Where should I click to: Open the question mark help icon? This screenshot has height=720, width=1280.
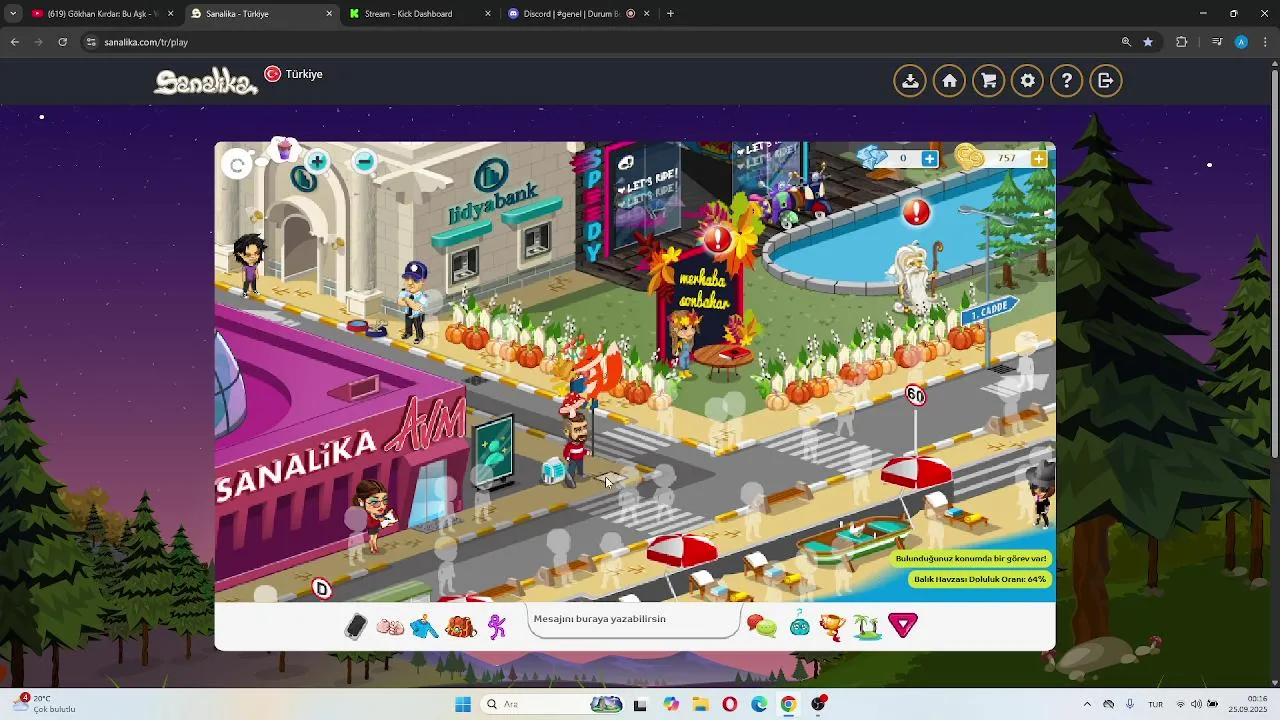(x=1066, y=81)
